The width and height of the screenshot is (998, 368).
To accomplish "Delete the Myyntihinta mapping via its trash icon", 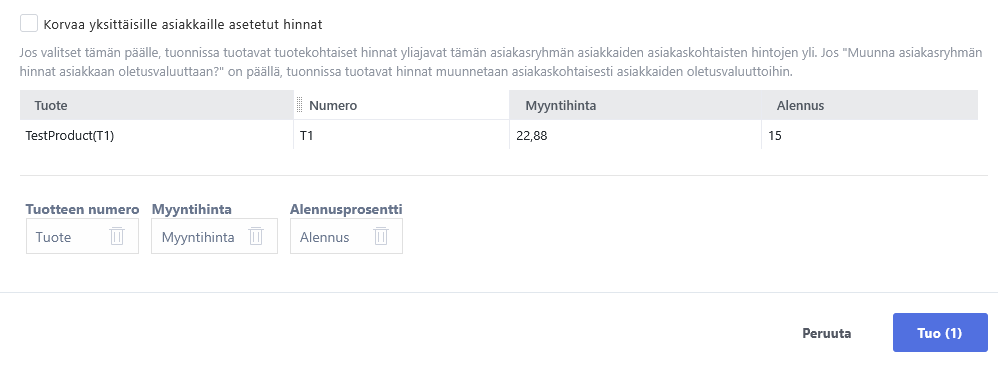I will (256, 236).
